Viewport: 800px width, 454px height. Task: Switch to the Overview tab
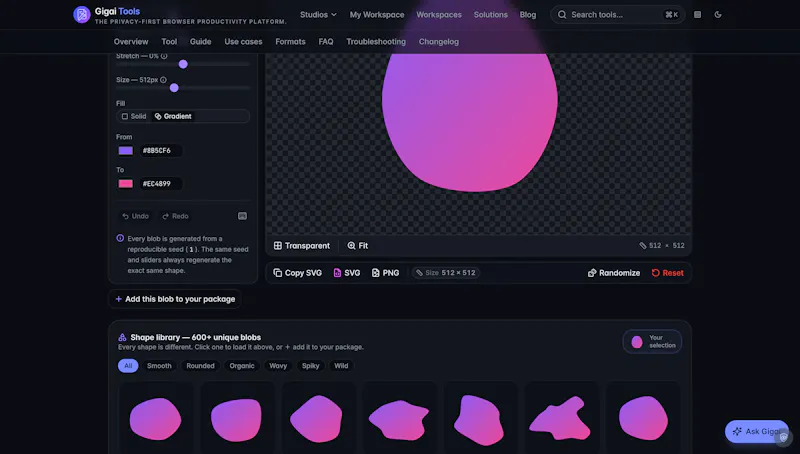131,42
